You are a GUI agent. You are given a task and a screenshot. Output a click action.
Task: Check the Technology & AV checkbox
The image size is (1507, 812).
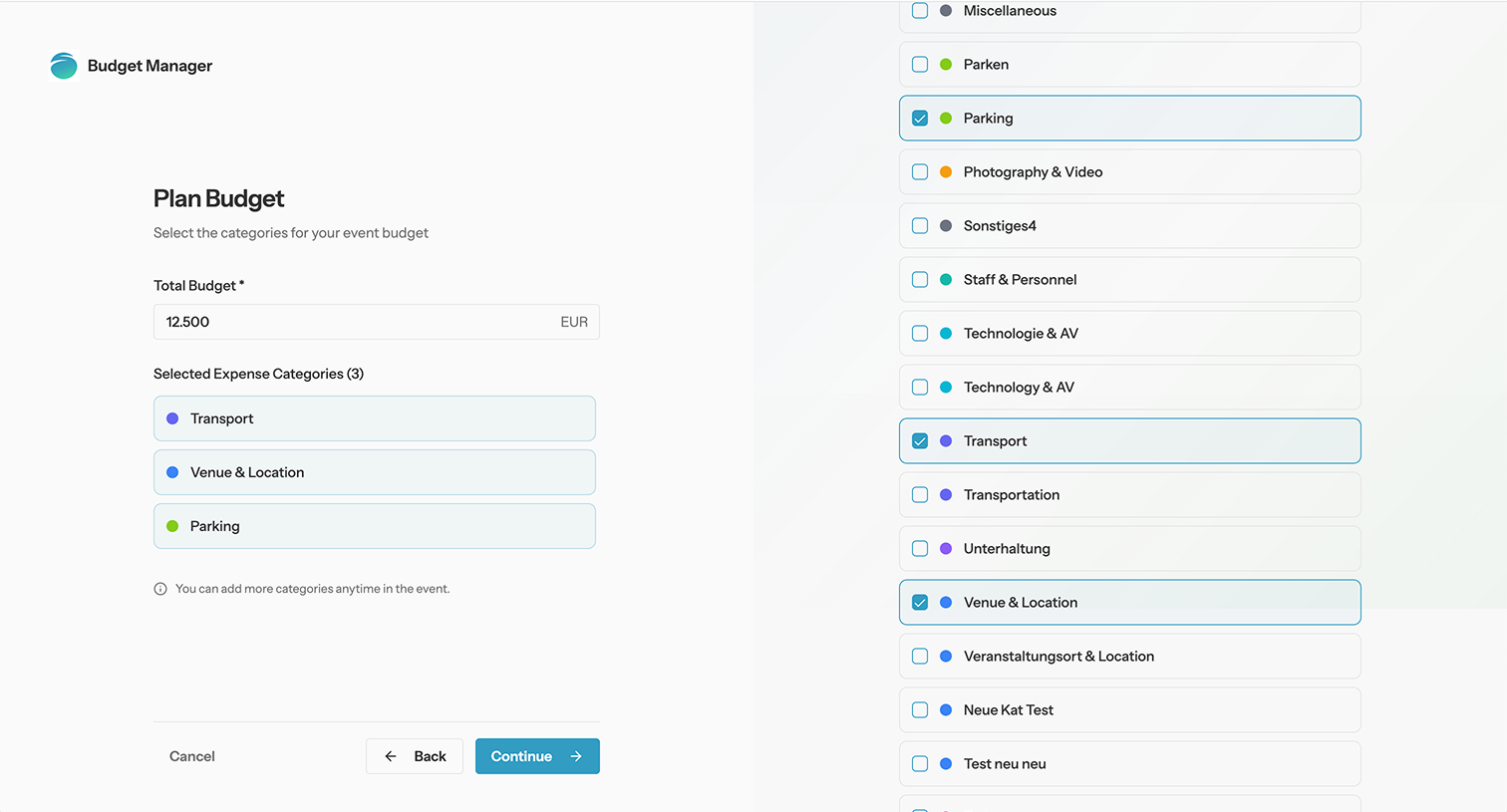pos(920,388)
